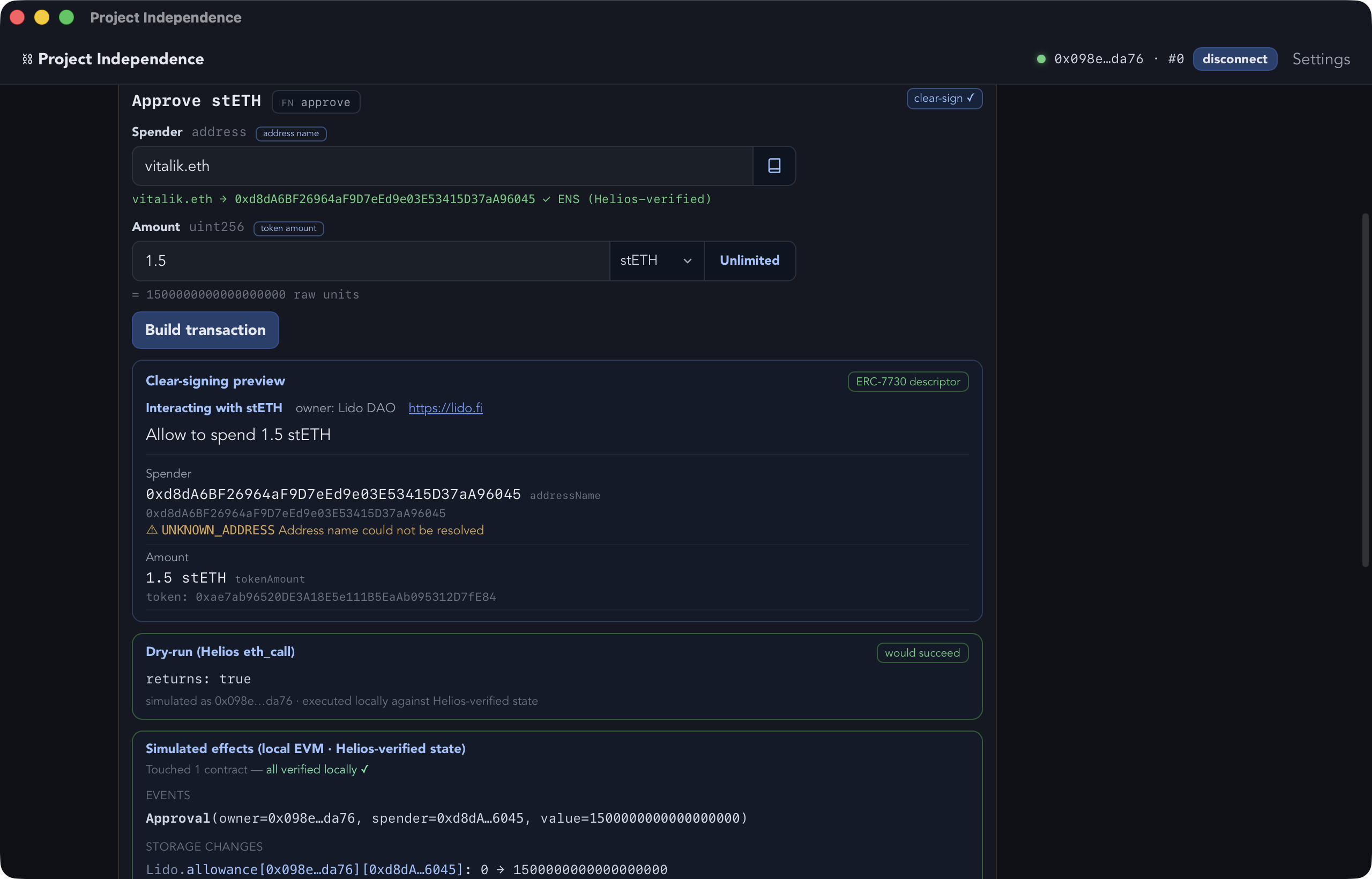This screenshot has height=879, width=1372.
Task: Click the wallet address 0x098e…da76 in header
Action: tap(1099, 59)
